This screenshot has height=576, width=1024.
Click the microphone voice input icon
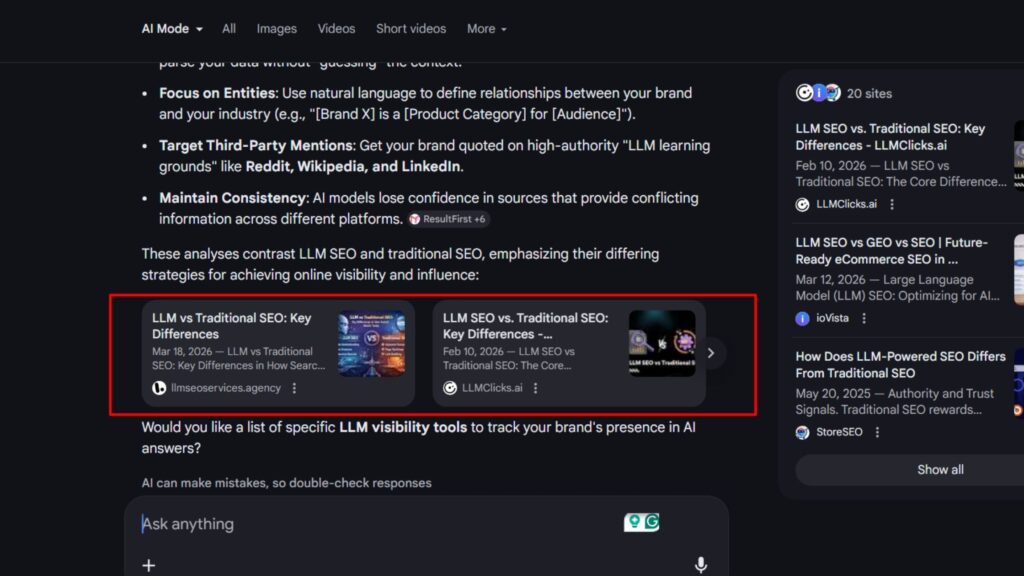[700, 565]
